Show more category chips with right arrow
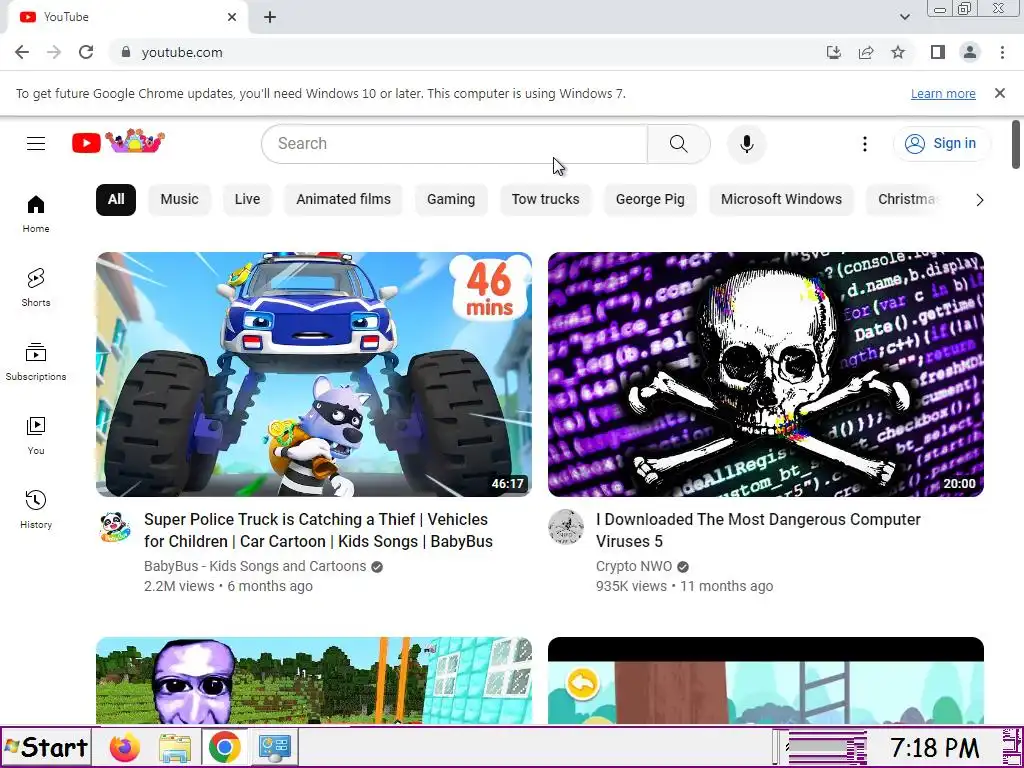This screenshot has width=1024, height=768. pyautogui.click(x=979, y=200)
